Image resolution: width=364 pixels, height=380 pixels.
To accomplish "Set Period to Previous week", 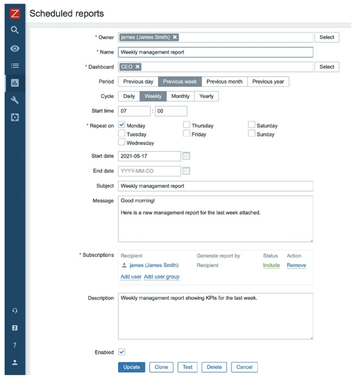I will 180,82.
